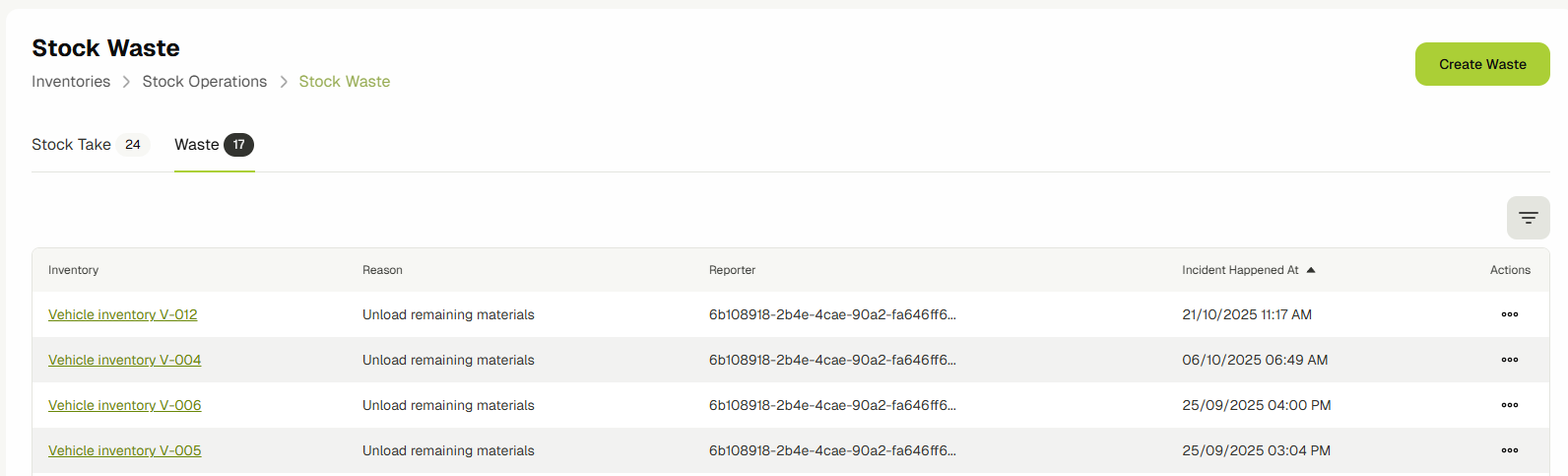Open Vehicle inventory V-012 link

click(x=123, y=314)
